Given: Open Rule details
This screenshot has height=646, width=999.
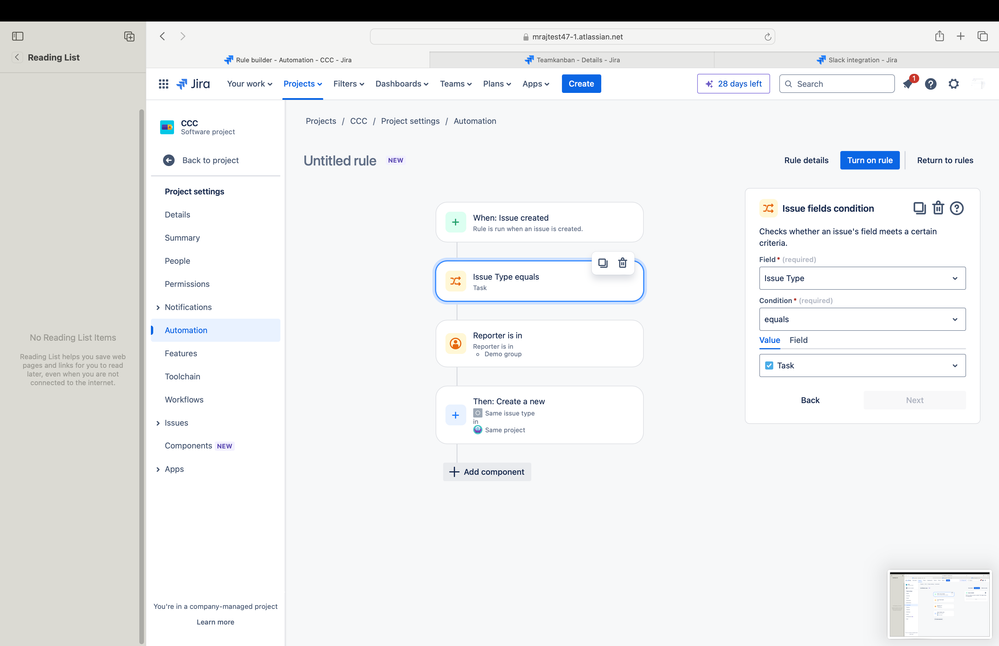Looking at the screenshot, I should (x=806, y=161).
